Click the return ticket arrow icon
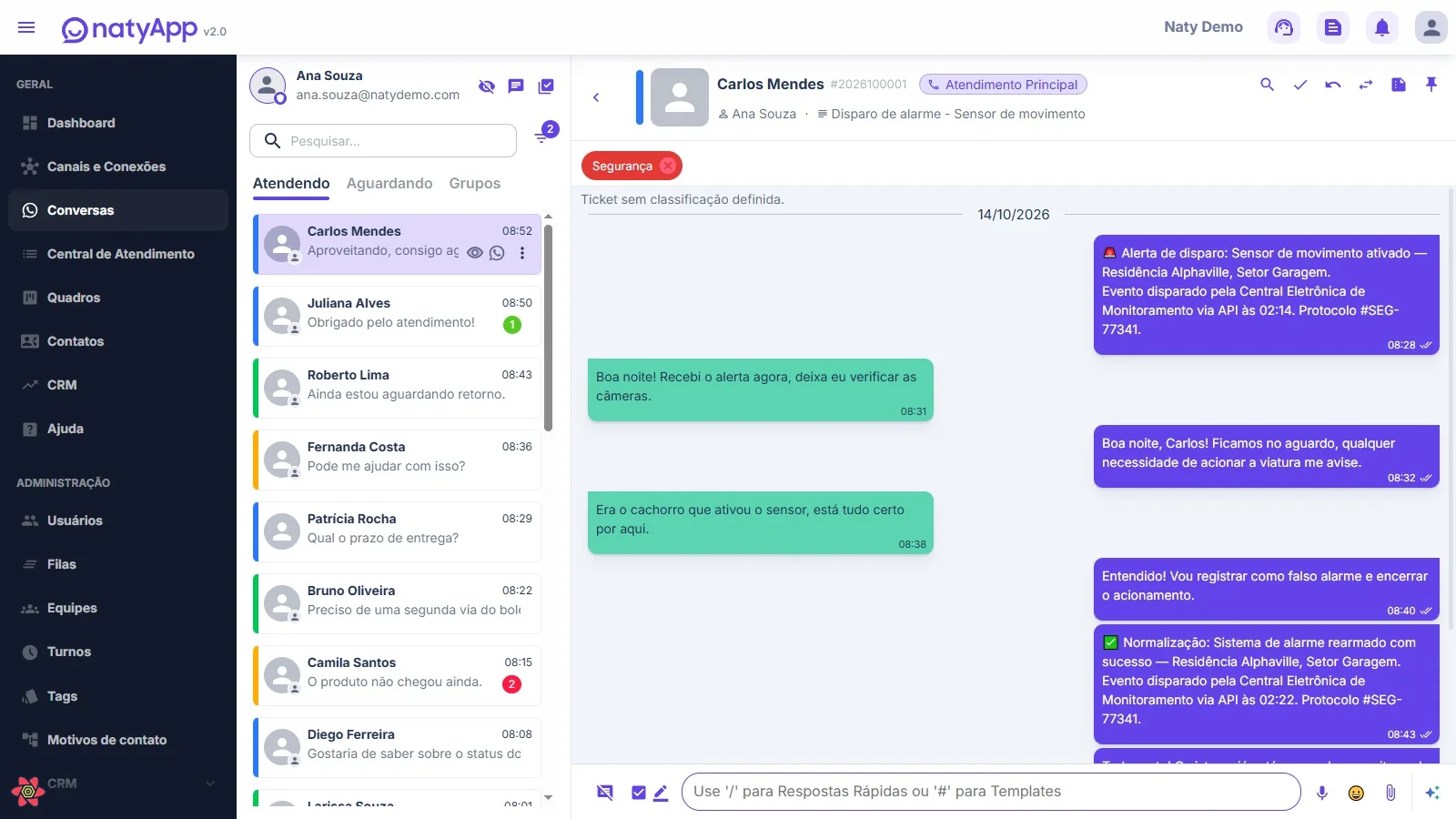This screenshot has height=819, width=1456. point(1333,85)
